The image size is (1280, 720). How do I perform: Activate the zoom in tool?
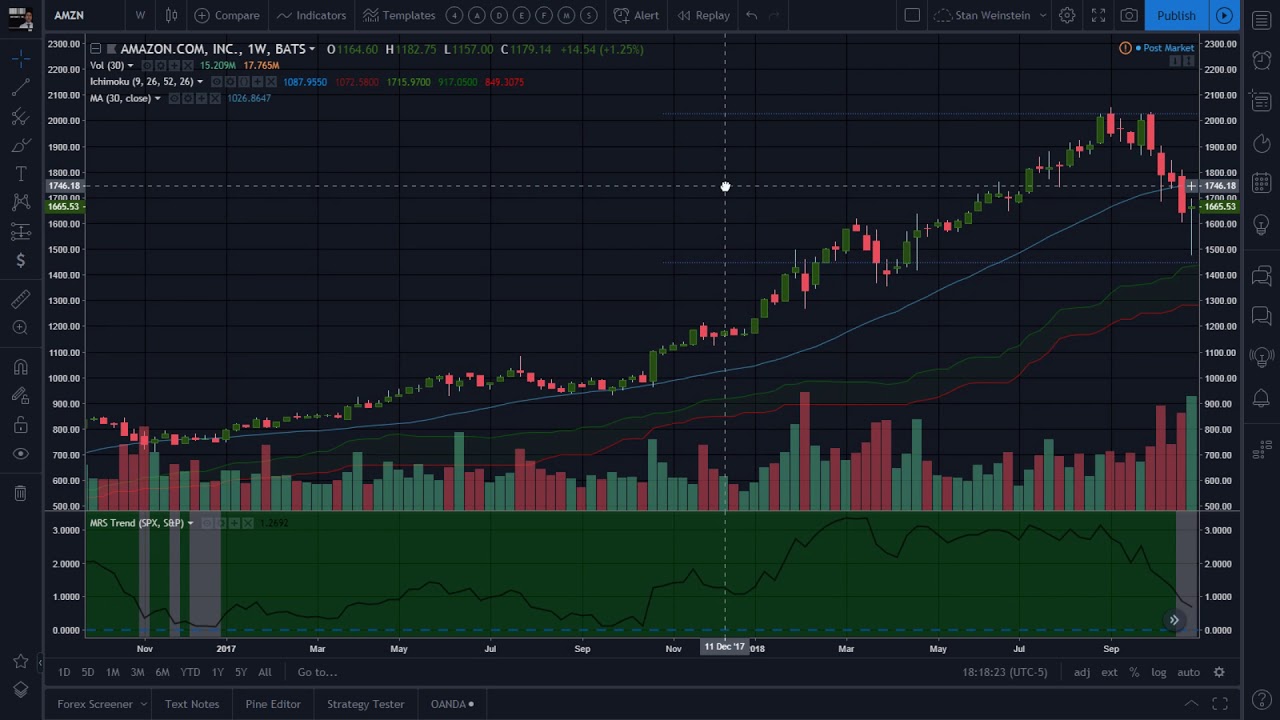point(20,327)
